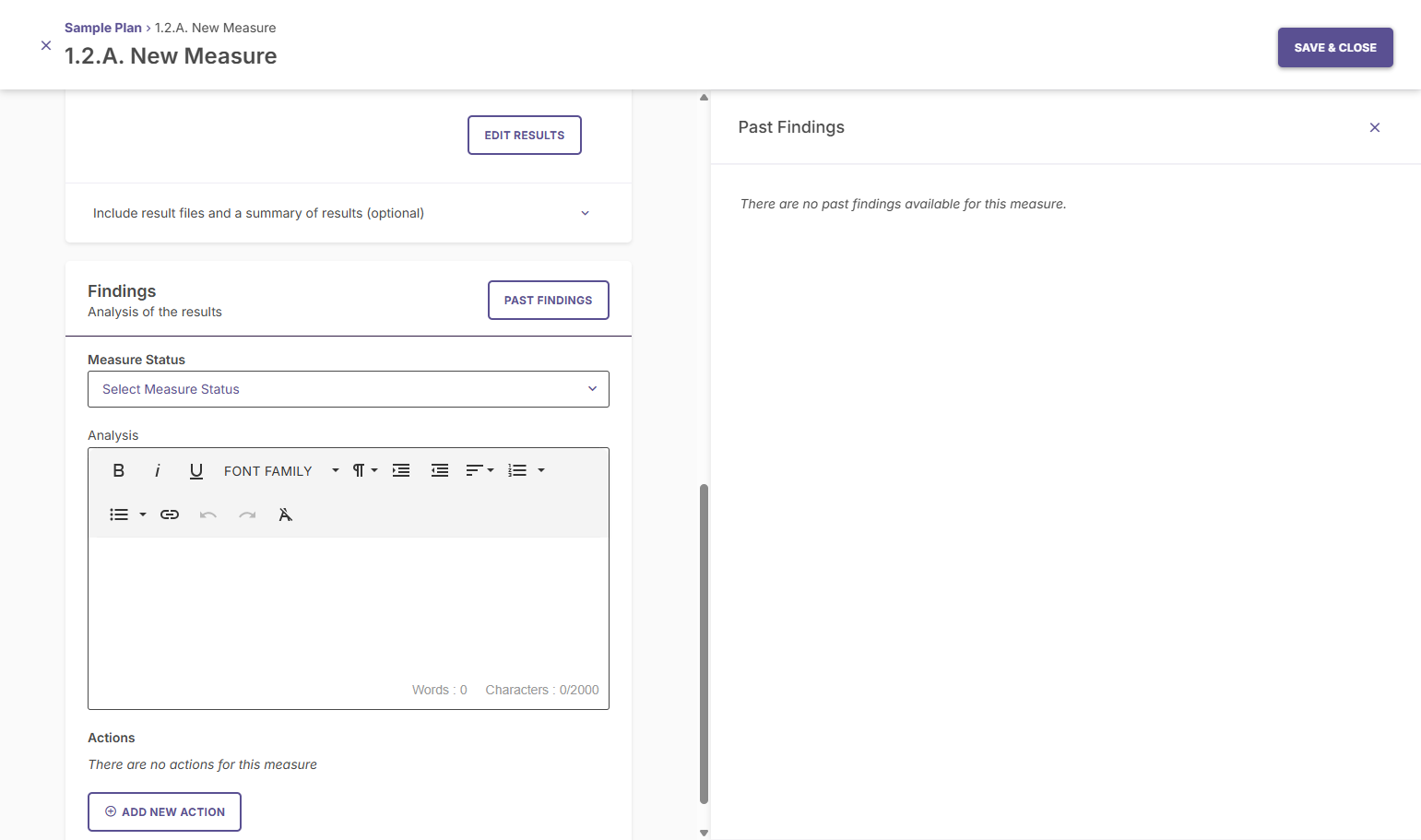Underline text in the Analysis editor
This screenshot has width=1421, height=840.
tap(196, 470)
